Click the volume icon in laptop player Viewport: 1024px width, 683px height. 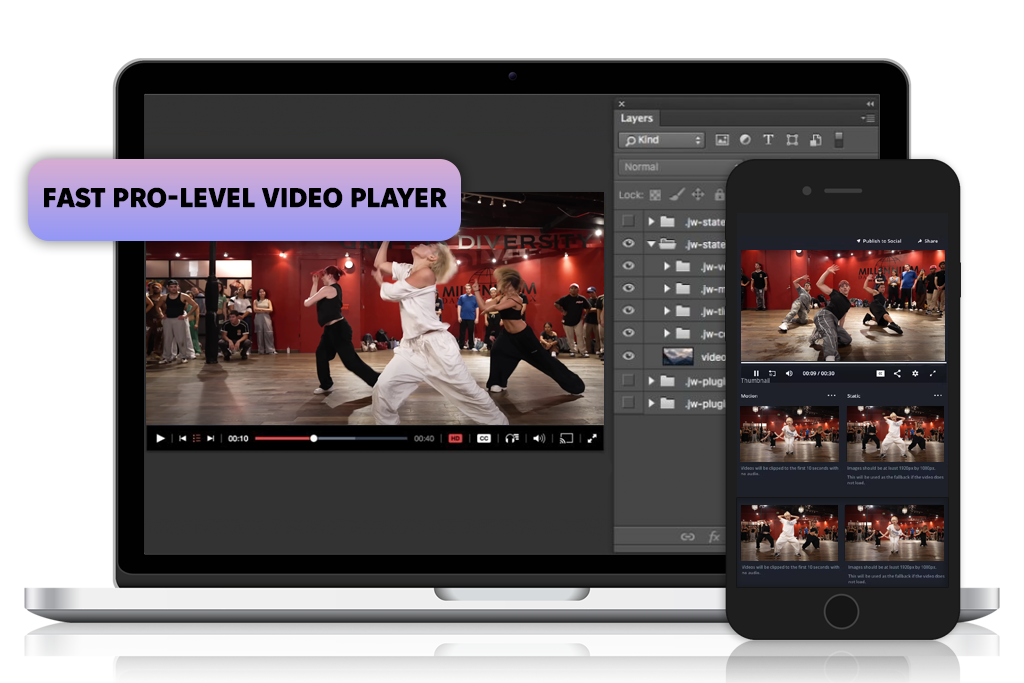coord(539,438)
